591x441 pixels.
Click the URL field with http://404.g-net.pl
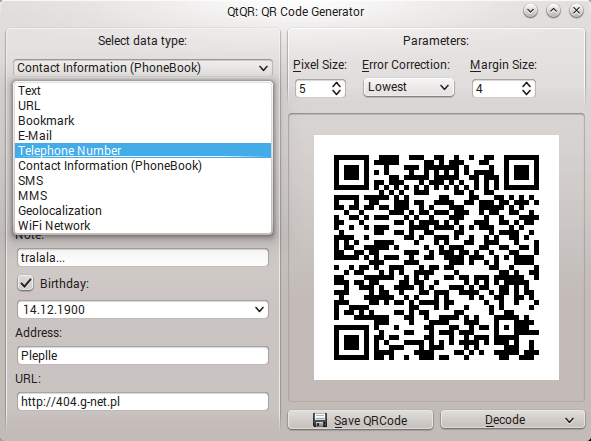pyautogui.click(x=142, y=401)
